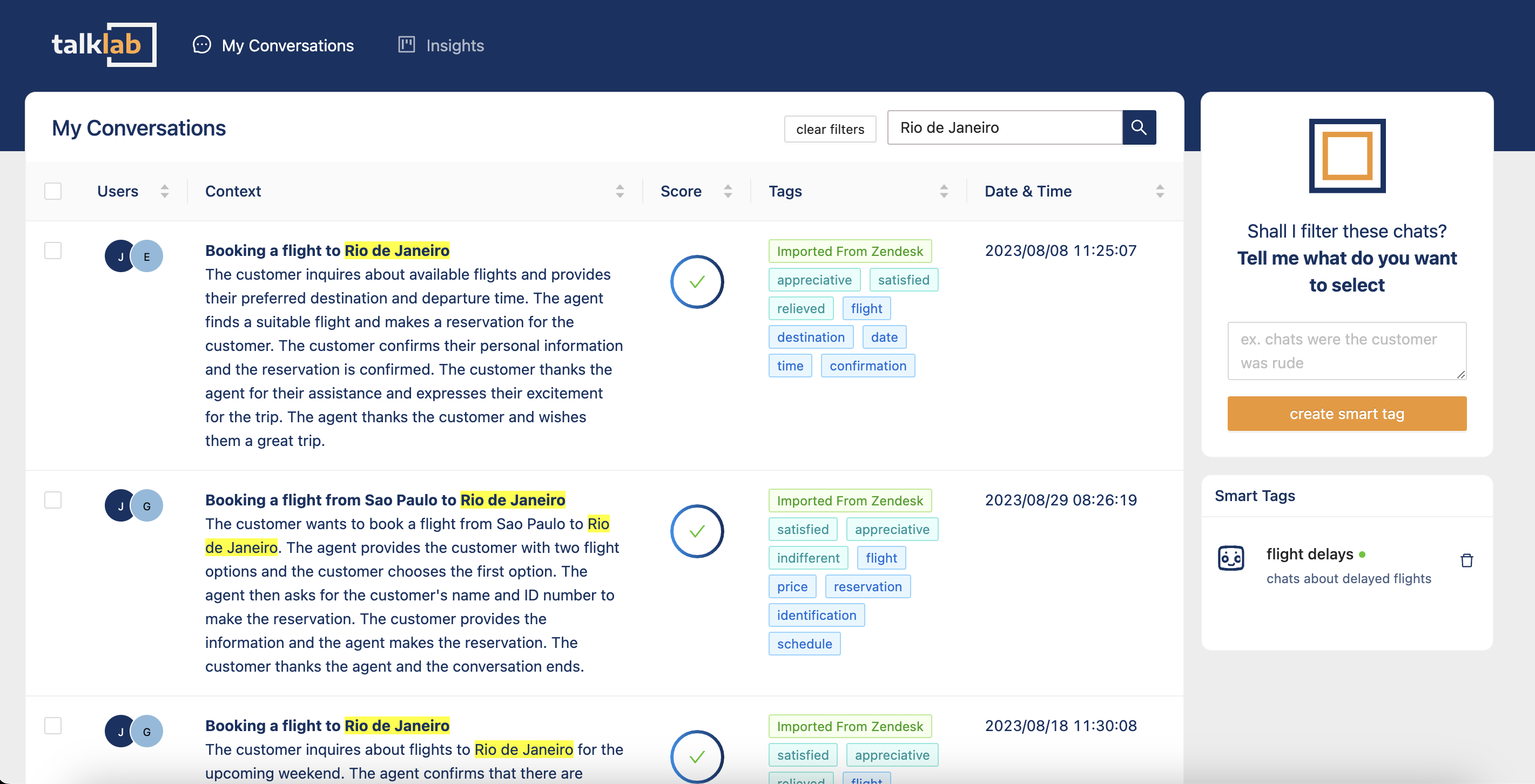Viewport: 1535px width, 784px height.
Task: Click avatar J in Sao Paulo conversation row
Action: click(119, 506)
